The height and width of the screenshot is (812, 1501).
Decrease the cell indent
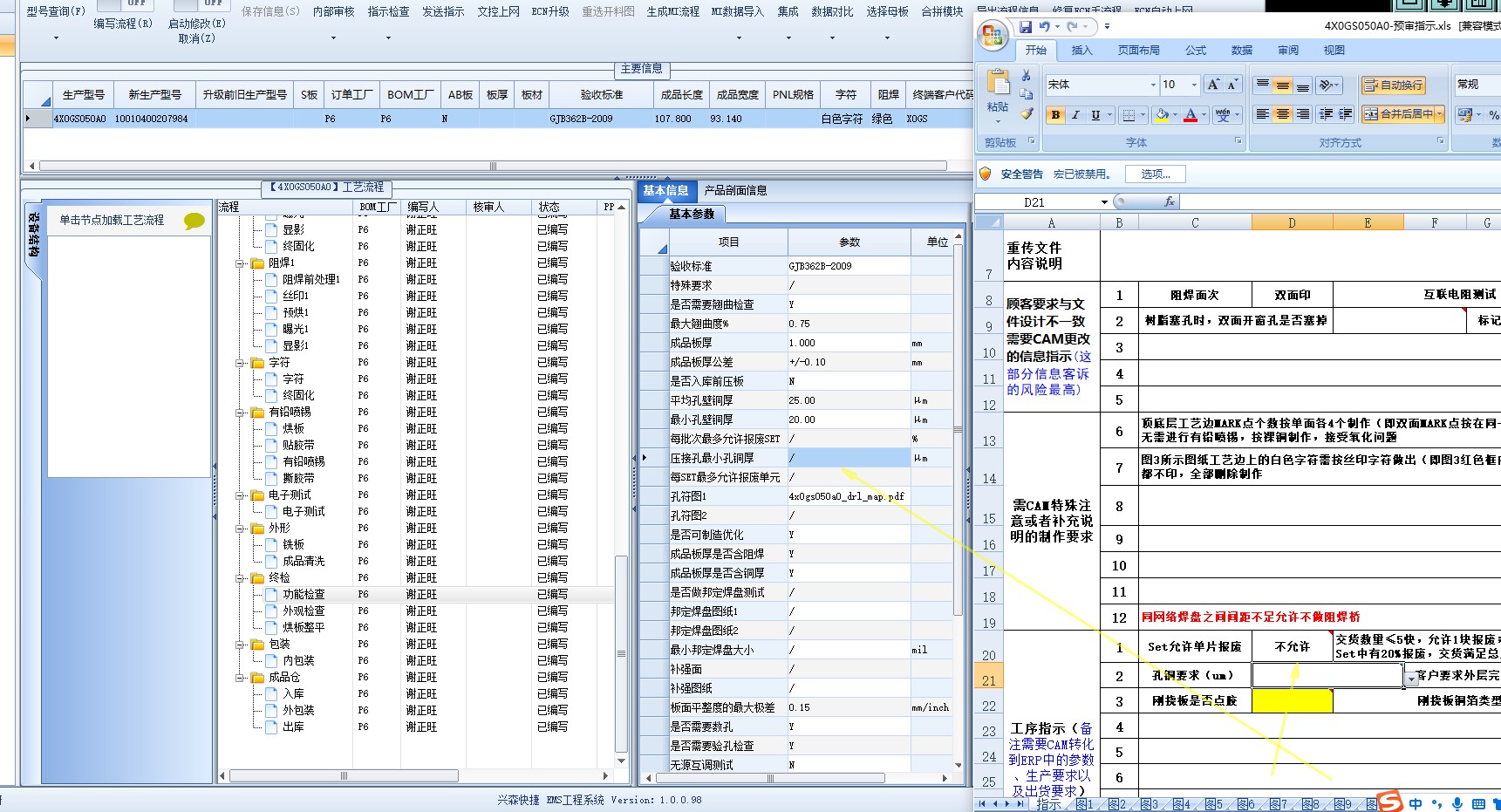click(1326, 114)
